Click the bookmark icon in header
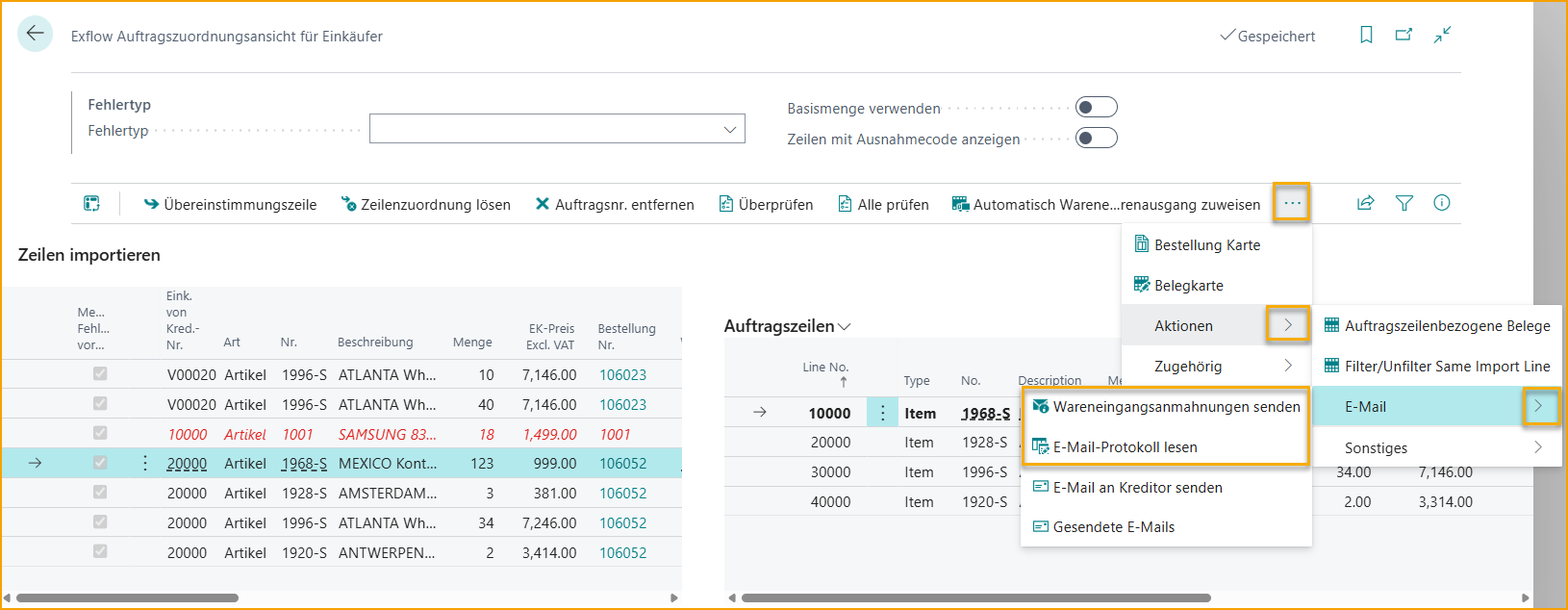Viewport: 1568px width, 610px height. point(1366,35)
